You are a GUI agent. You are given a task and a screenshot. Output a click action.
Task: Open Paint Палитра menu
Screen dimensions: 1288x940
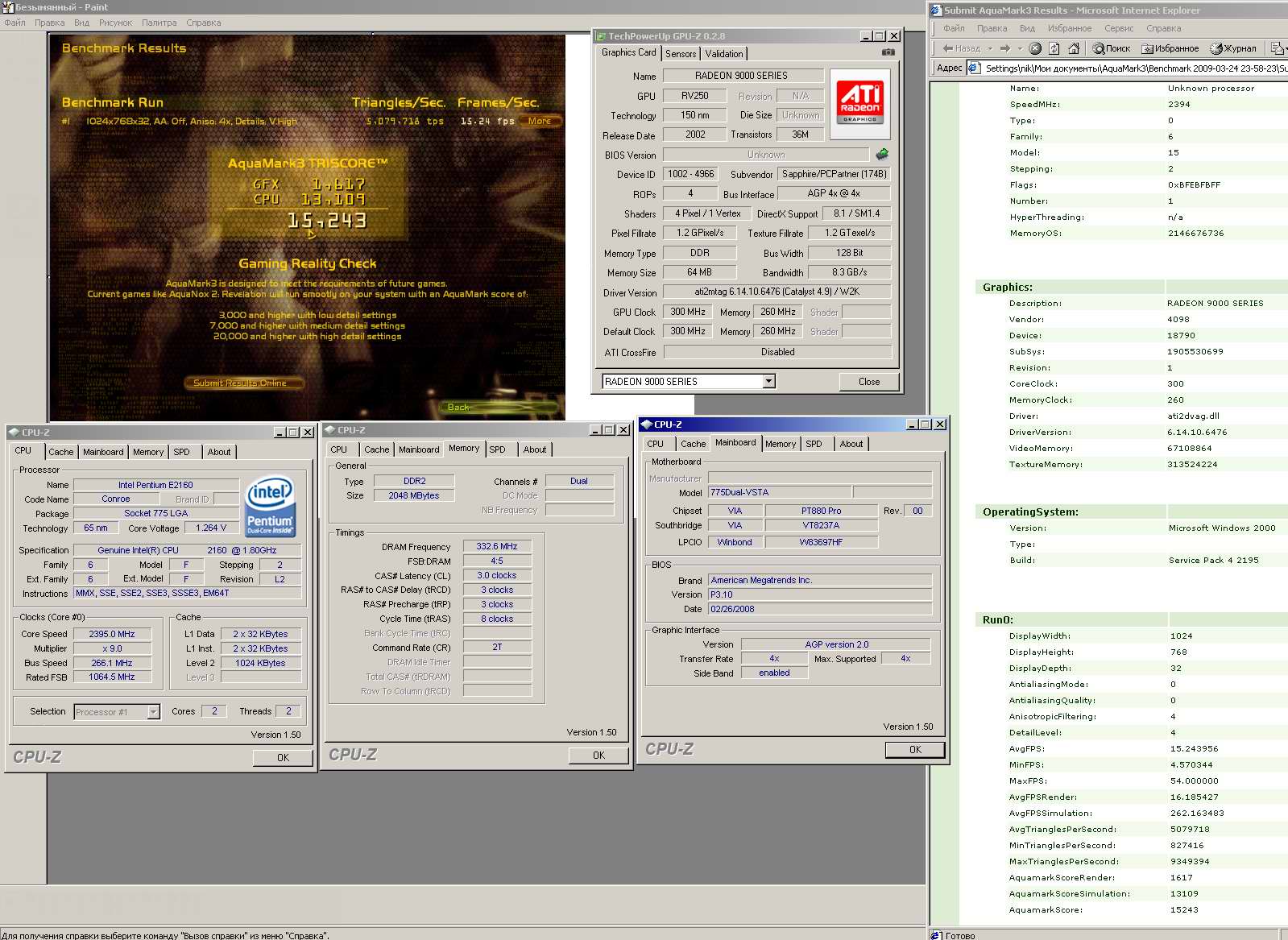pyautogui.click(x=159, y=23)
